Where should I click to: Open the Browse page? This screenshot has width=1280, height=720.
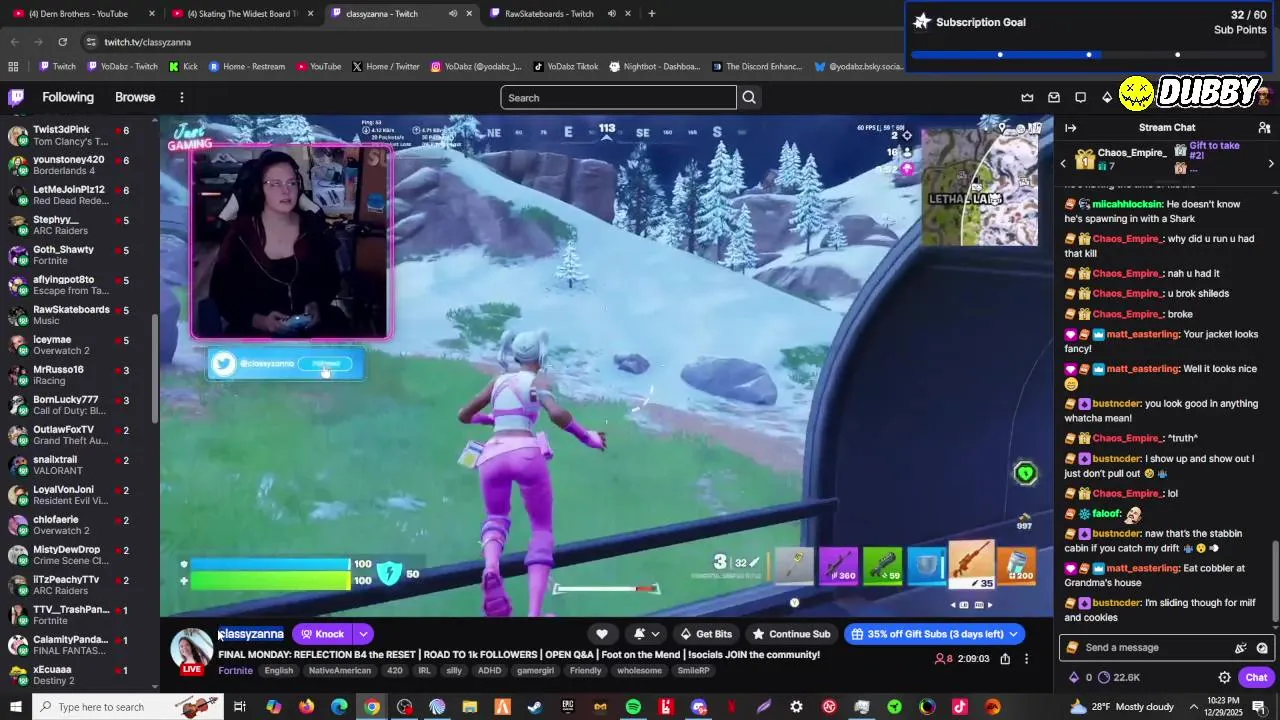(x=135, y=97)
